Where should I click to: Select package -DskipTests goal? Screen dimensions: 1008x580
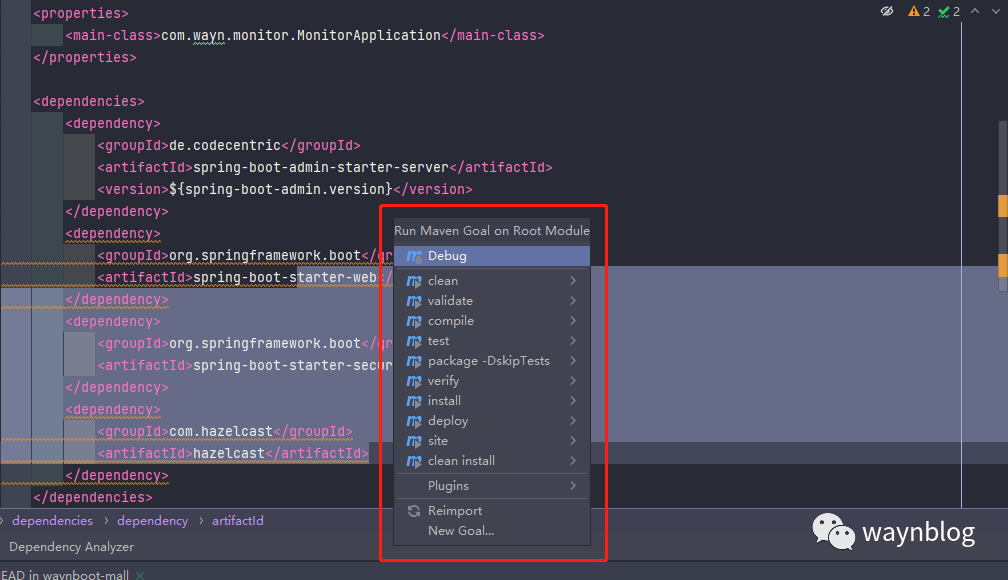488,361
